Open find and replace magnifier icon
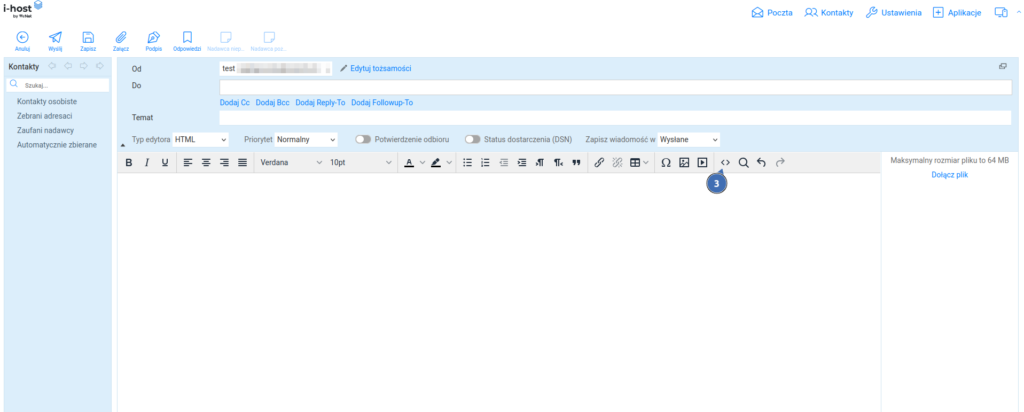The image size is (1024, 412). 743,162
